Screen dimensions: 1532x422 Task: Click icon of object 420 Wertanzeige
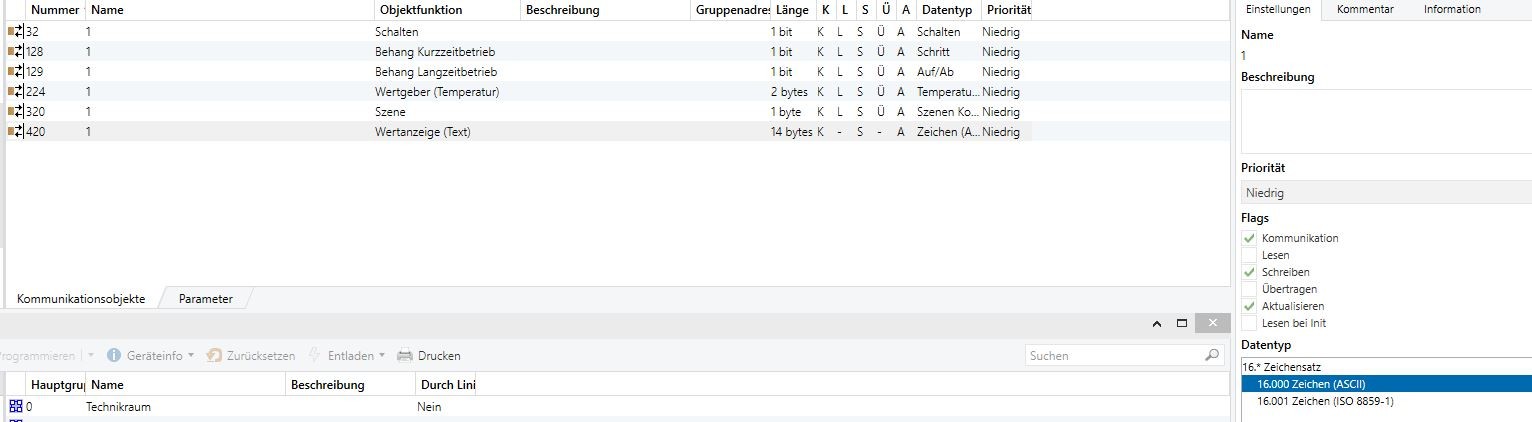pyautogui.click(x=15, y=132)
